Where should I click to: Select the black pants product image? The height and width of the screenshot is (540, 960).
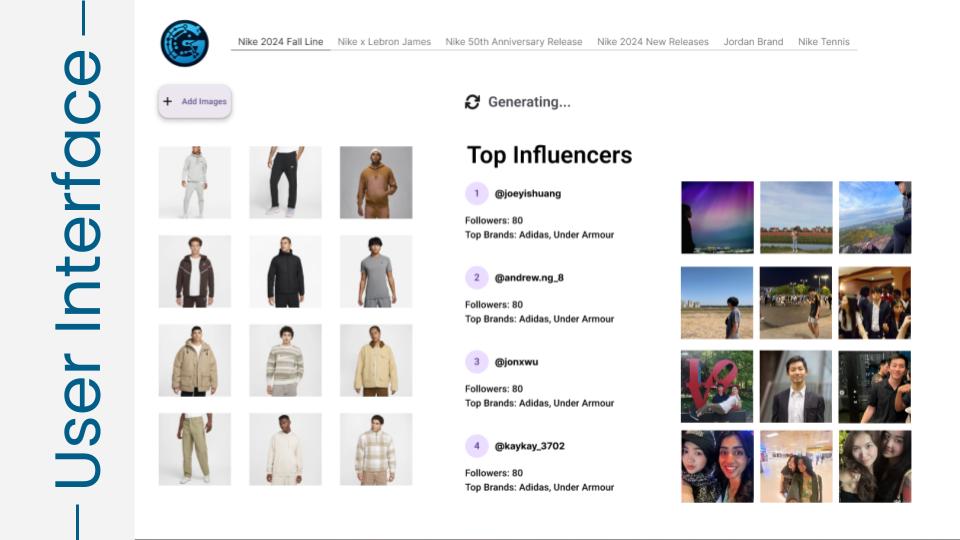coord(285,182)
